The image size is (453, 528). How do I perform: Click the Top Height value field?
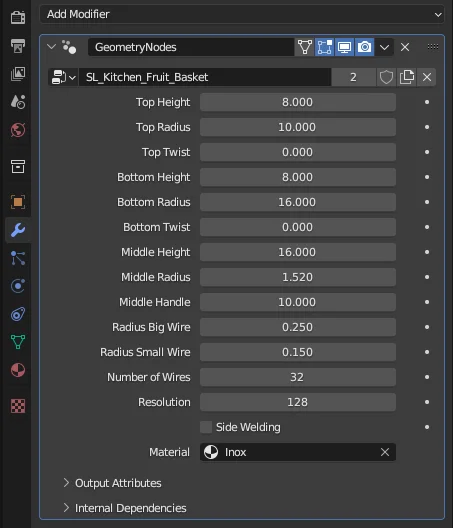click(x=297, y=102)
